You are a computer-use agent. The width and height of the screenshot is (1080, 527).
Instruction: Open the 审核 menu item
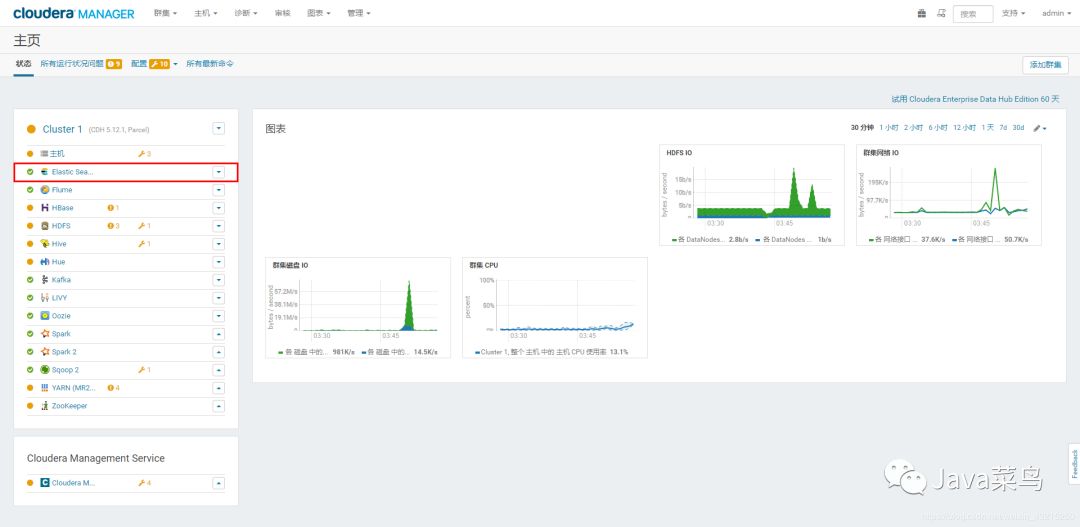pos(282,13)
